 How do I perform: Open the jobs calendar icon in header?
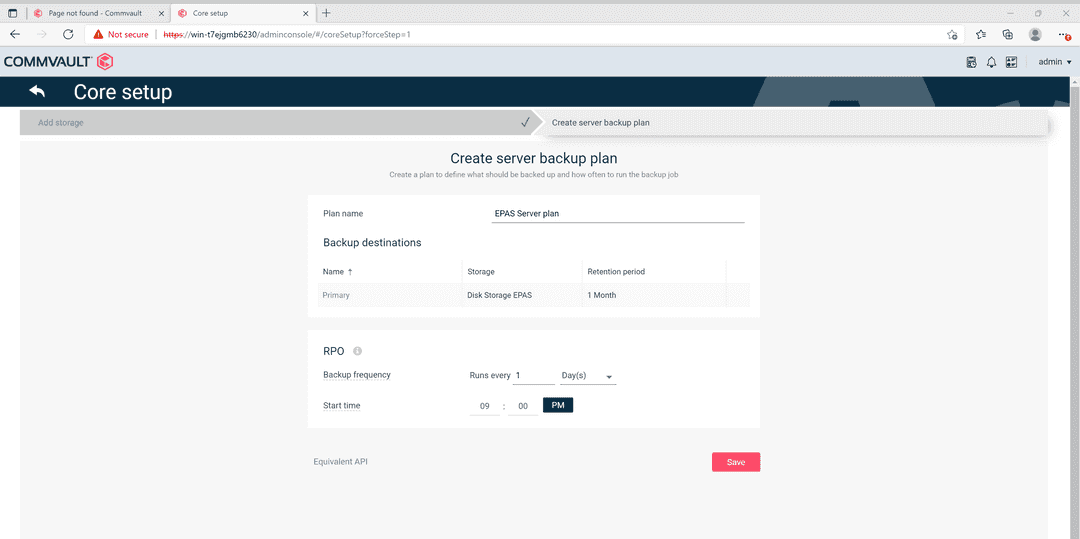point(971,62)
